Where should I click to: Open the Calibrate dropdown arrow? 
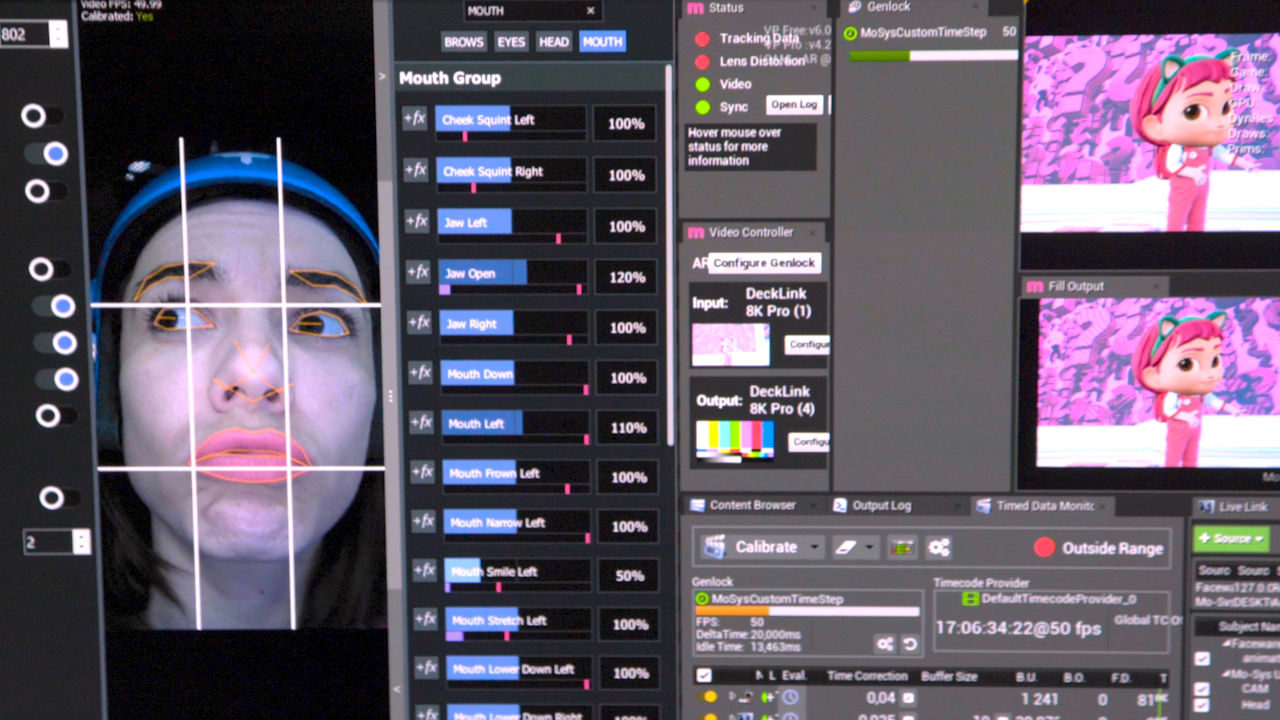coord(815,547)
